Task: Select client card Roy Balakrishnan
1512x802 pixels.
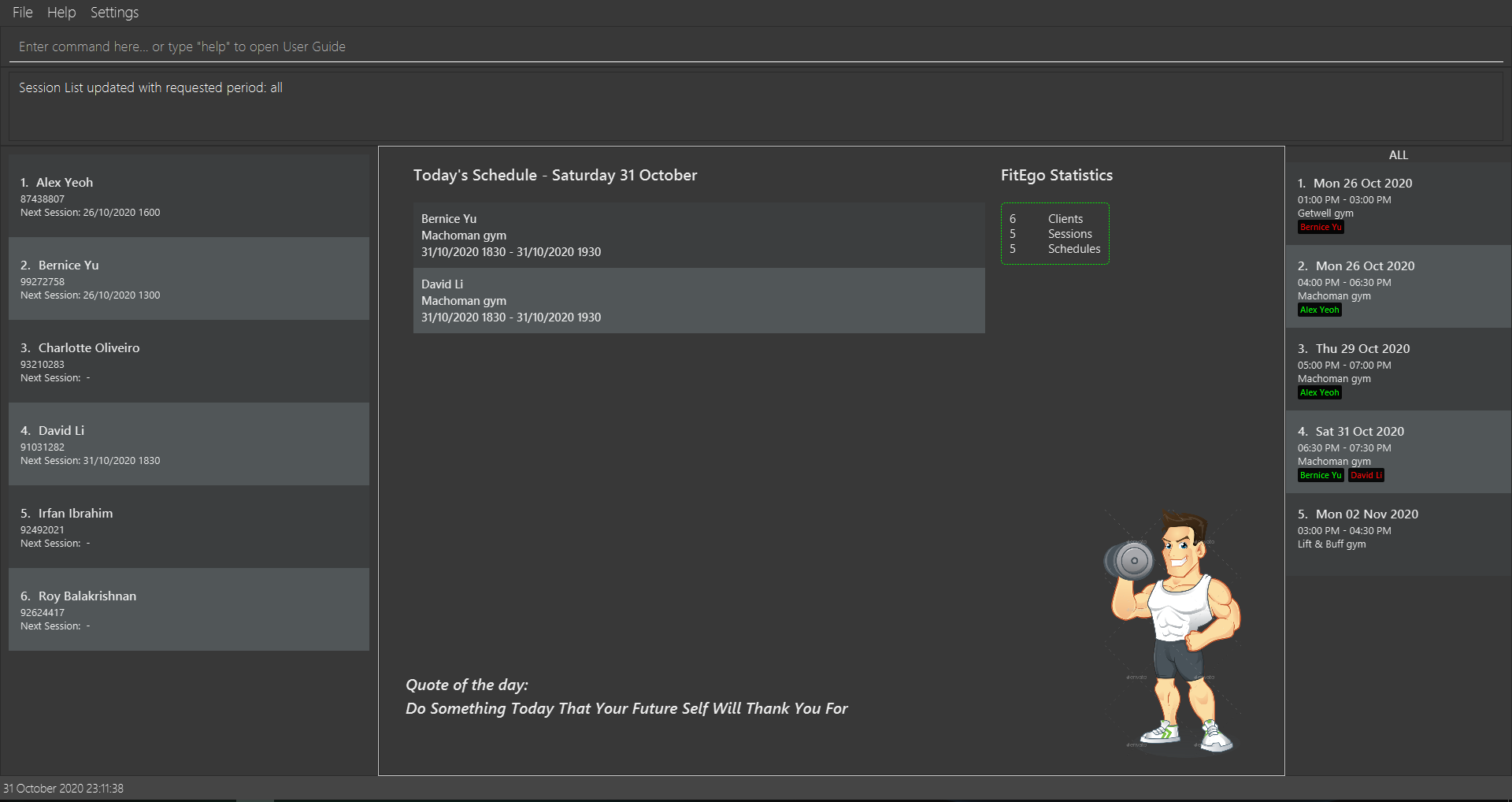Action: [189, 609]
